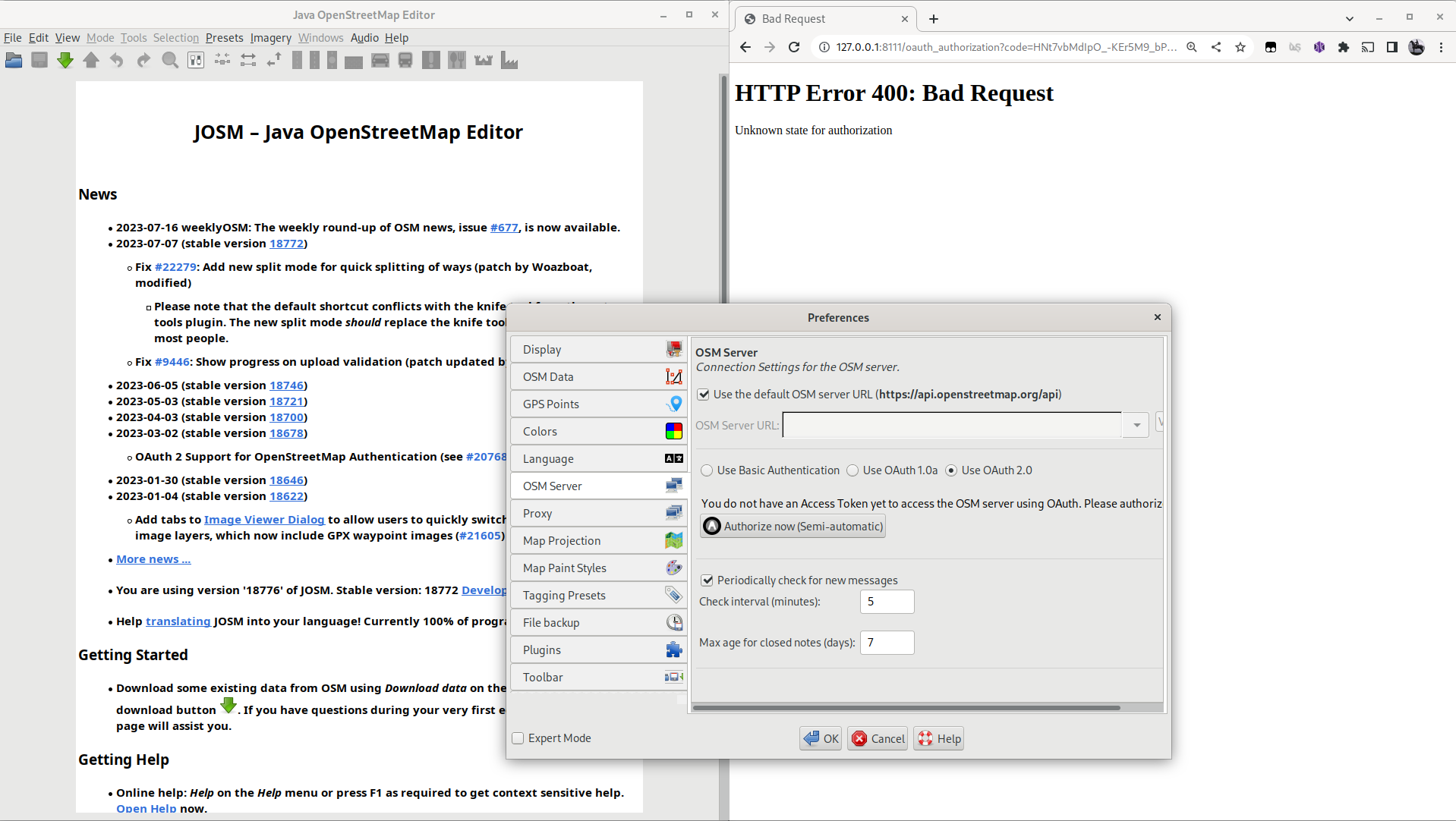Switch to the OSM Data preferences tab

pyautogui.click(x=599, y=377)
